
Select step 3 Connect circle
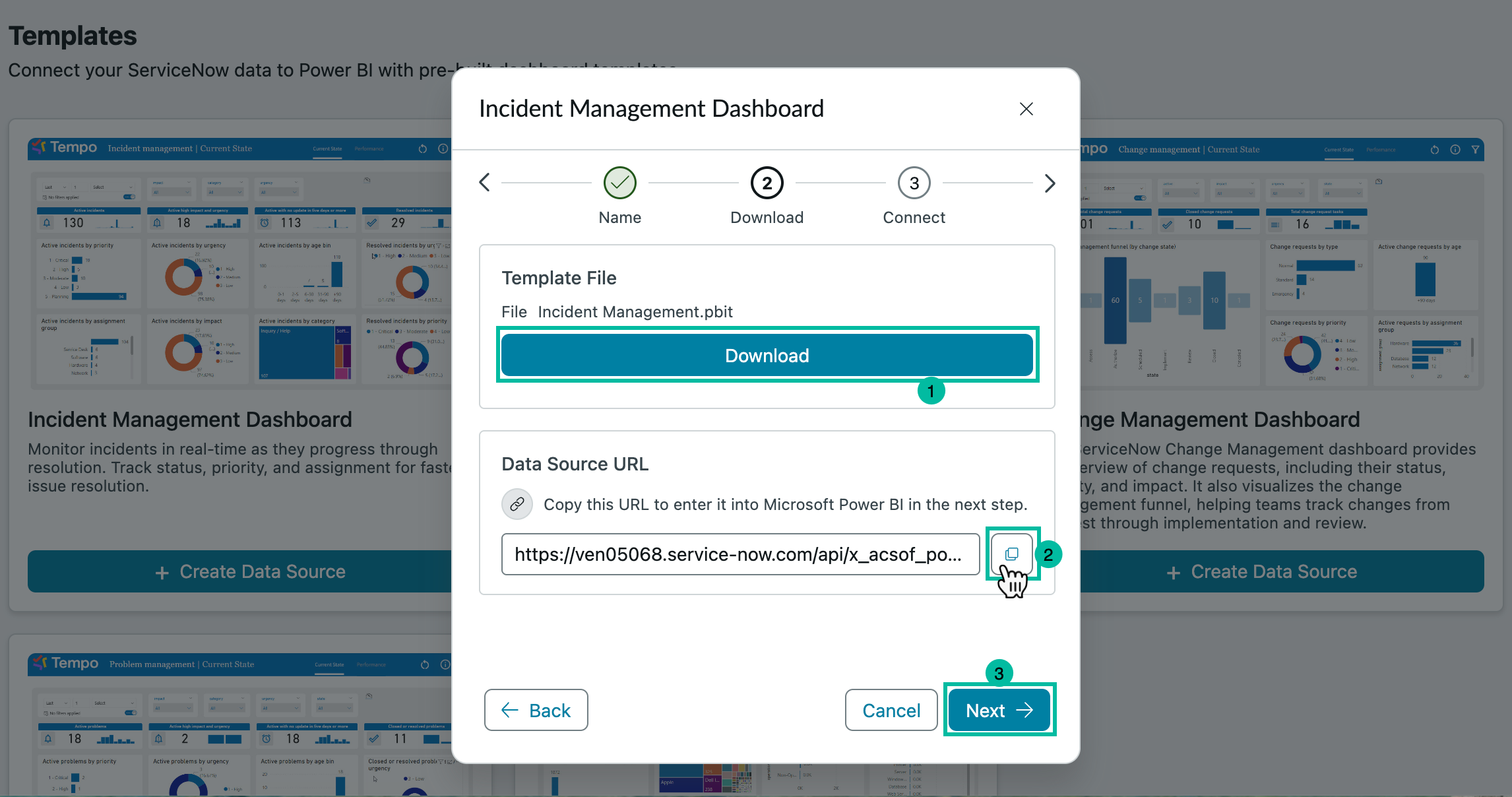[914, 183]
